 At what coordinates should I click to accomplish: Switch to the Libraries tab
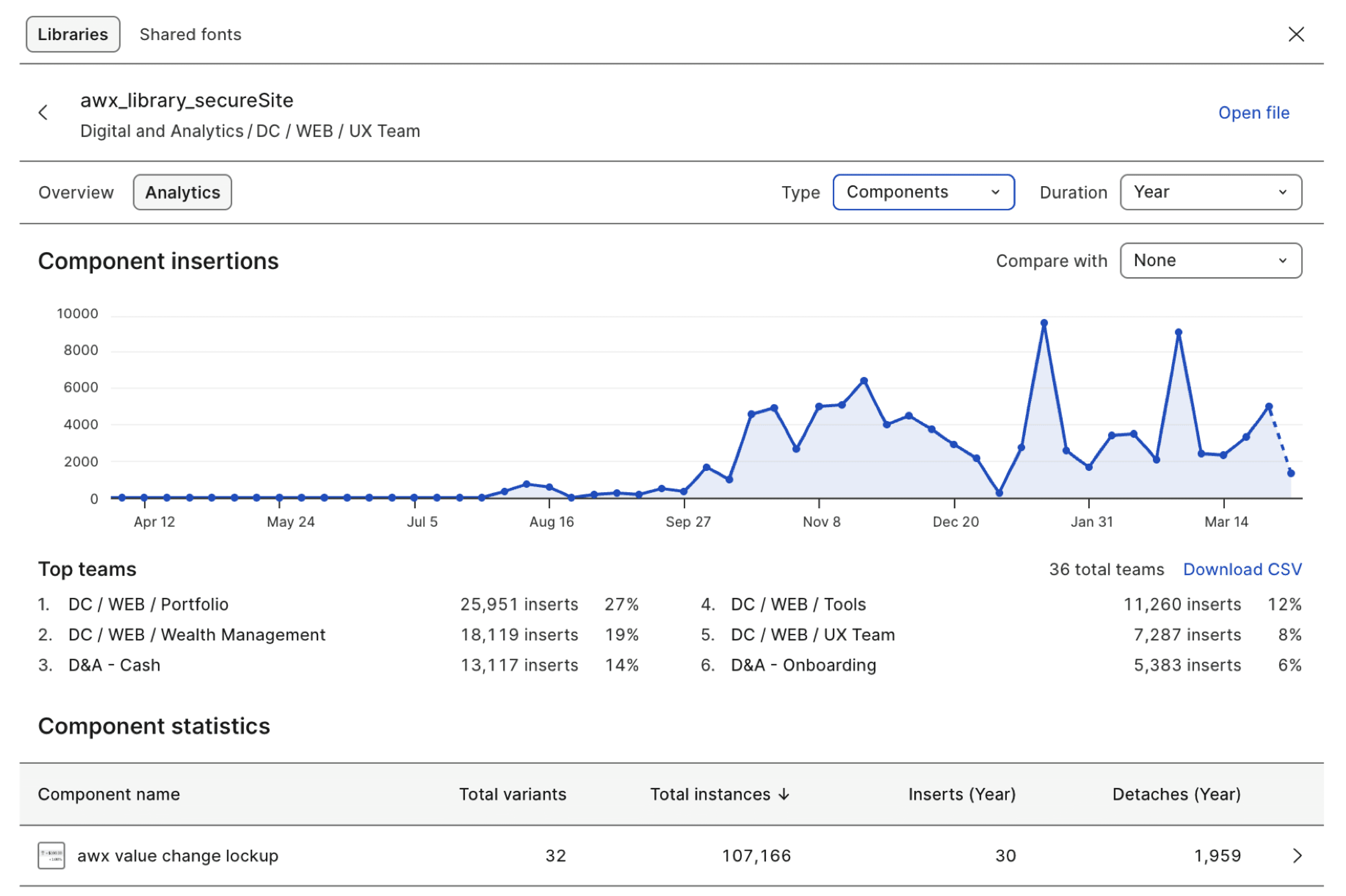tap(73, 34)
